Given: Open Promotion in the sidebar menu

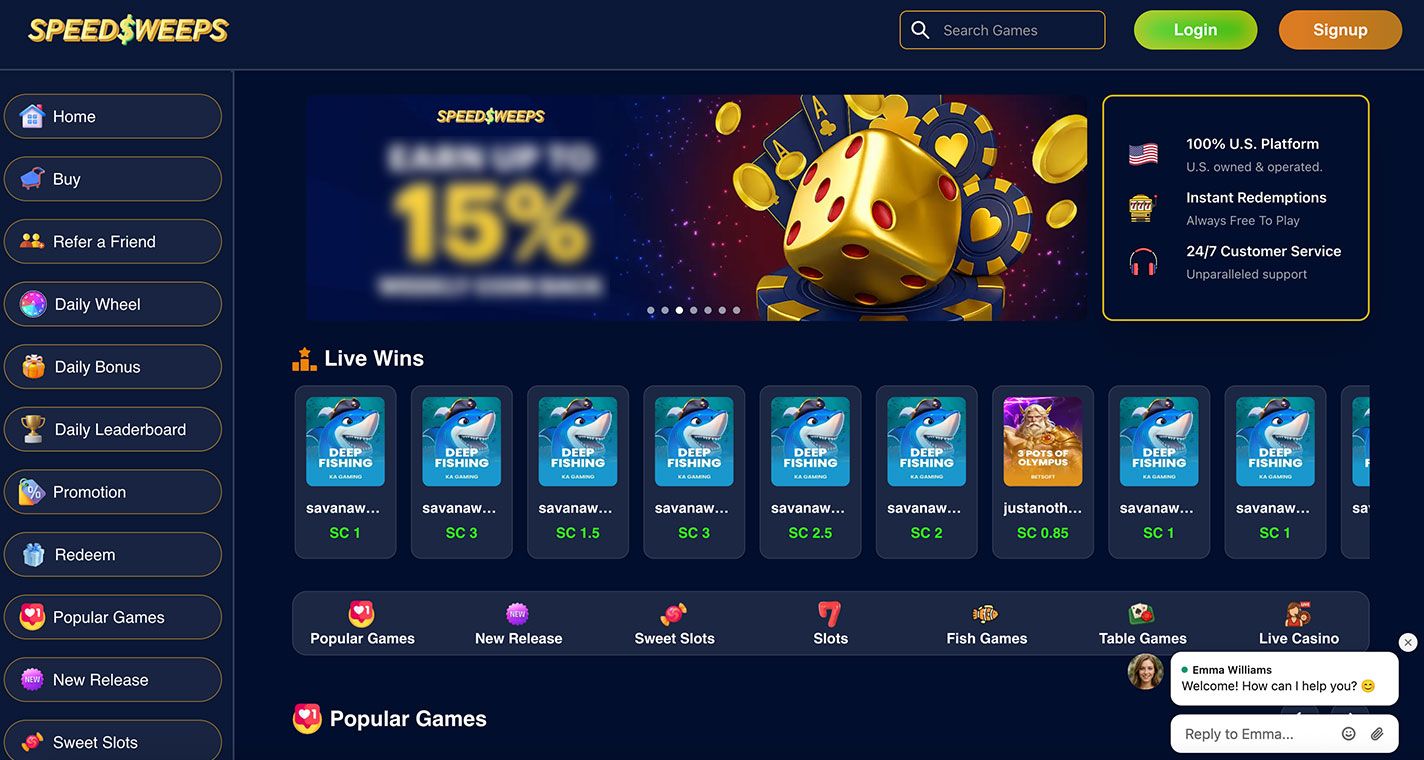Looking at the screenshot, I should pyautogui.click(x=113, y=492).
